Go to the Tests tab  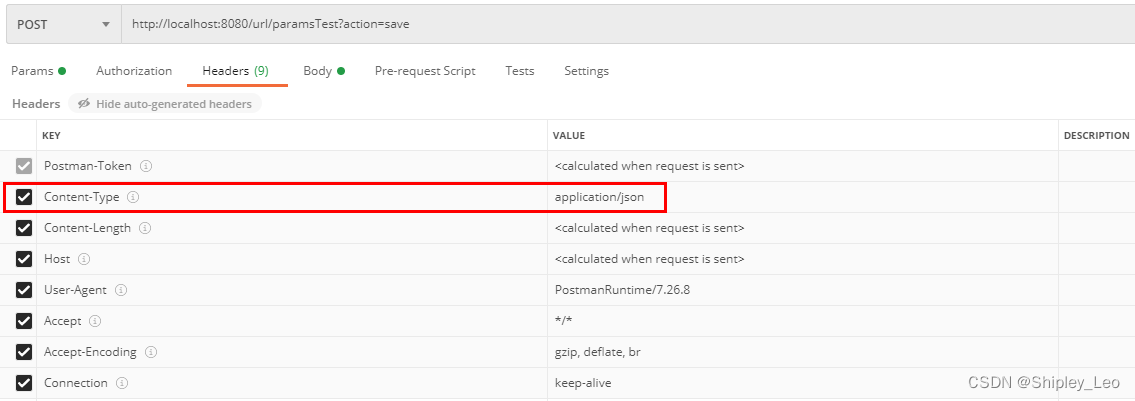(520, 71)
